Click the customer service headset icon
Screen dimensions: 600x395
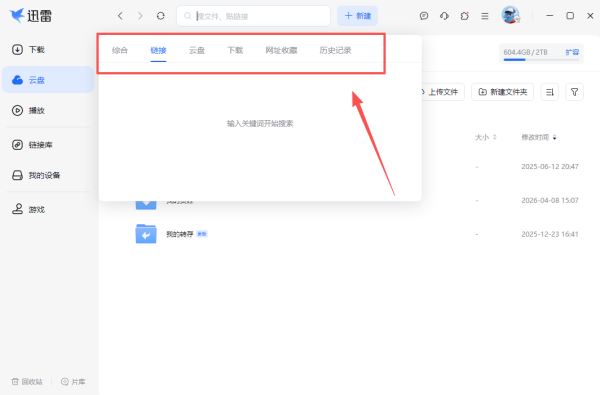pos(444,16)
